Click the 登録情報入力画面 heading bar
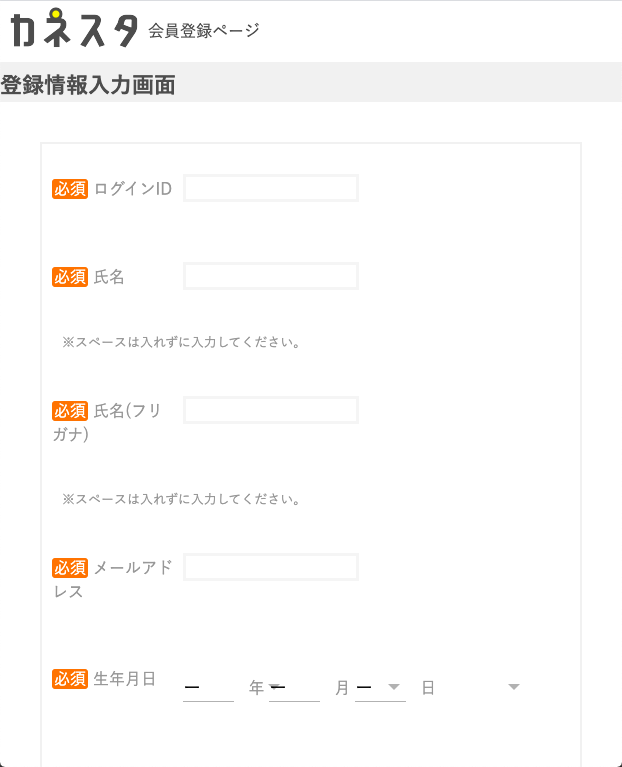The height and width of the screenshot is (767, 622). coord(311,82)
